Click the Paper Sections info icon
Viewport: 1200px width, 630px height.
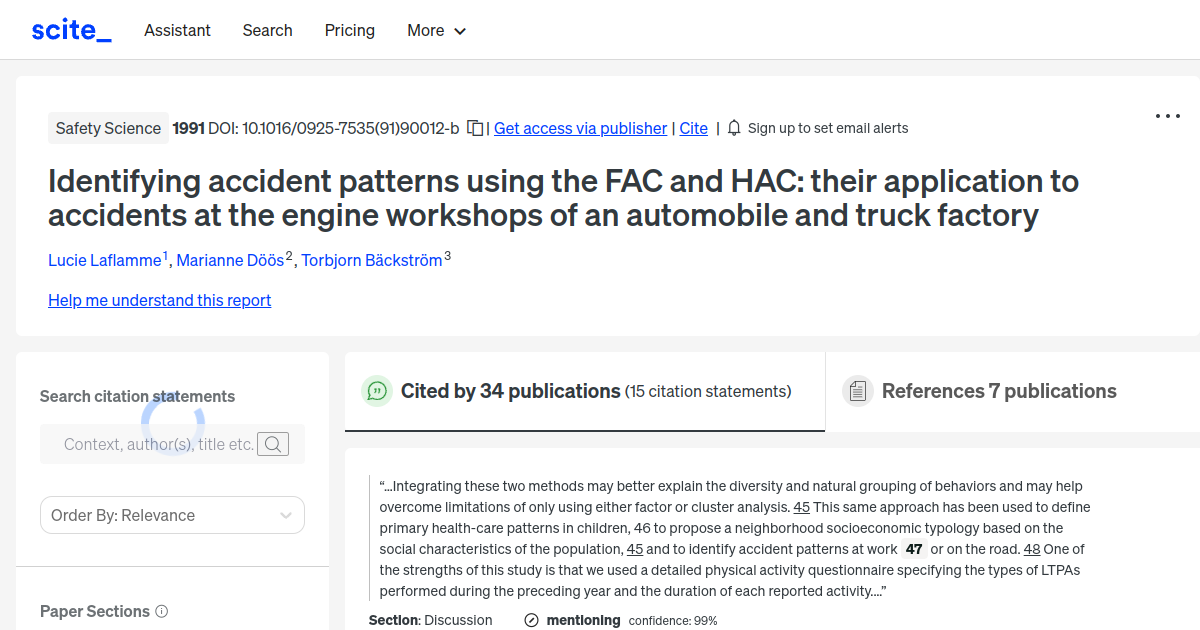tap(162, 611)
